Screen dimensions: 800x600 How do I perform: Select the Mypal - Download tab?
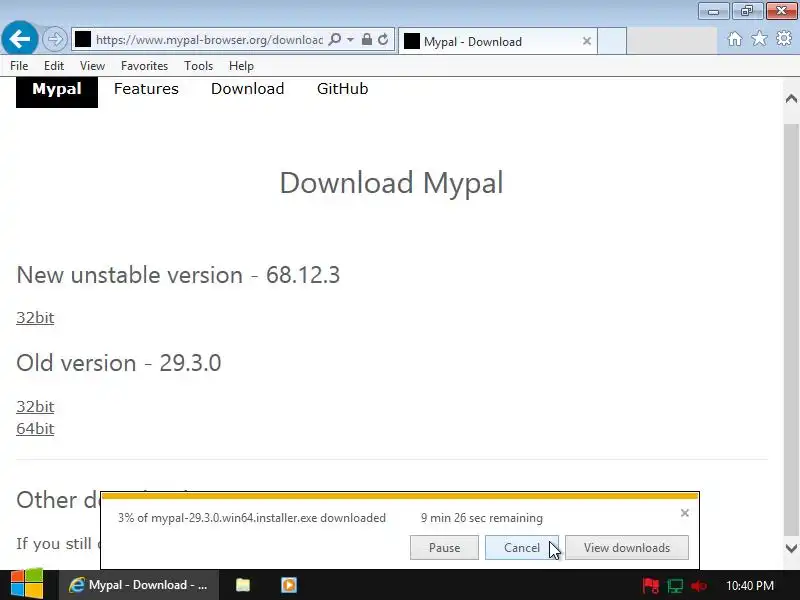tap(497, 41)
